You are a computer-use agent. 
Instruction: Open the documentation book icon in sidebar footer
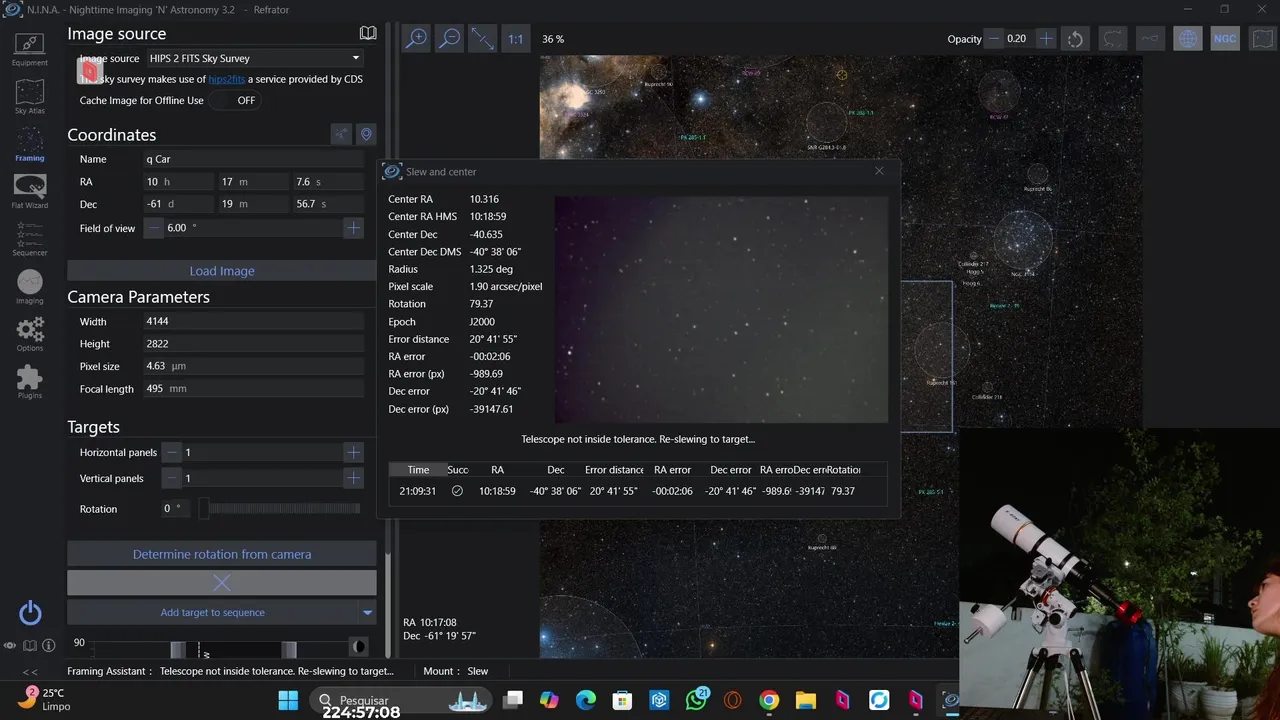coord(30,646)
